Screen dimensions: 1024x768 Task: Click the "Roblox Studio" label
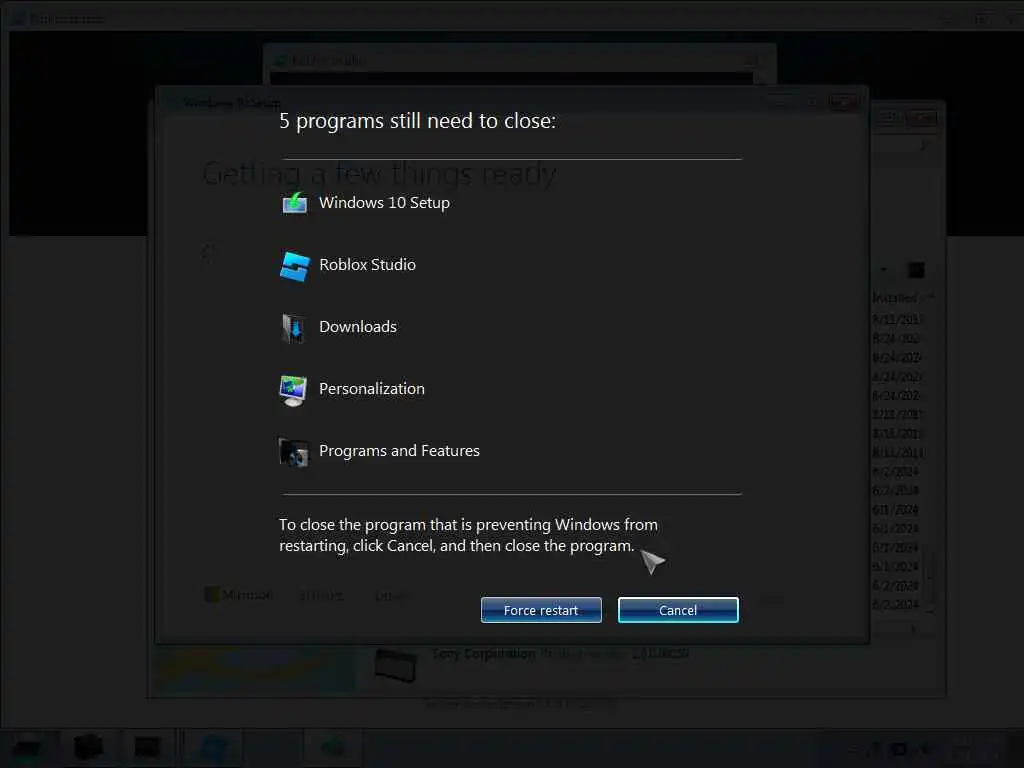(367, 264)
